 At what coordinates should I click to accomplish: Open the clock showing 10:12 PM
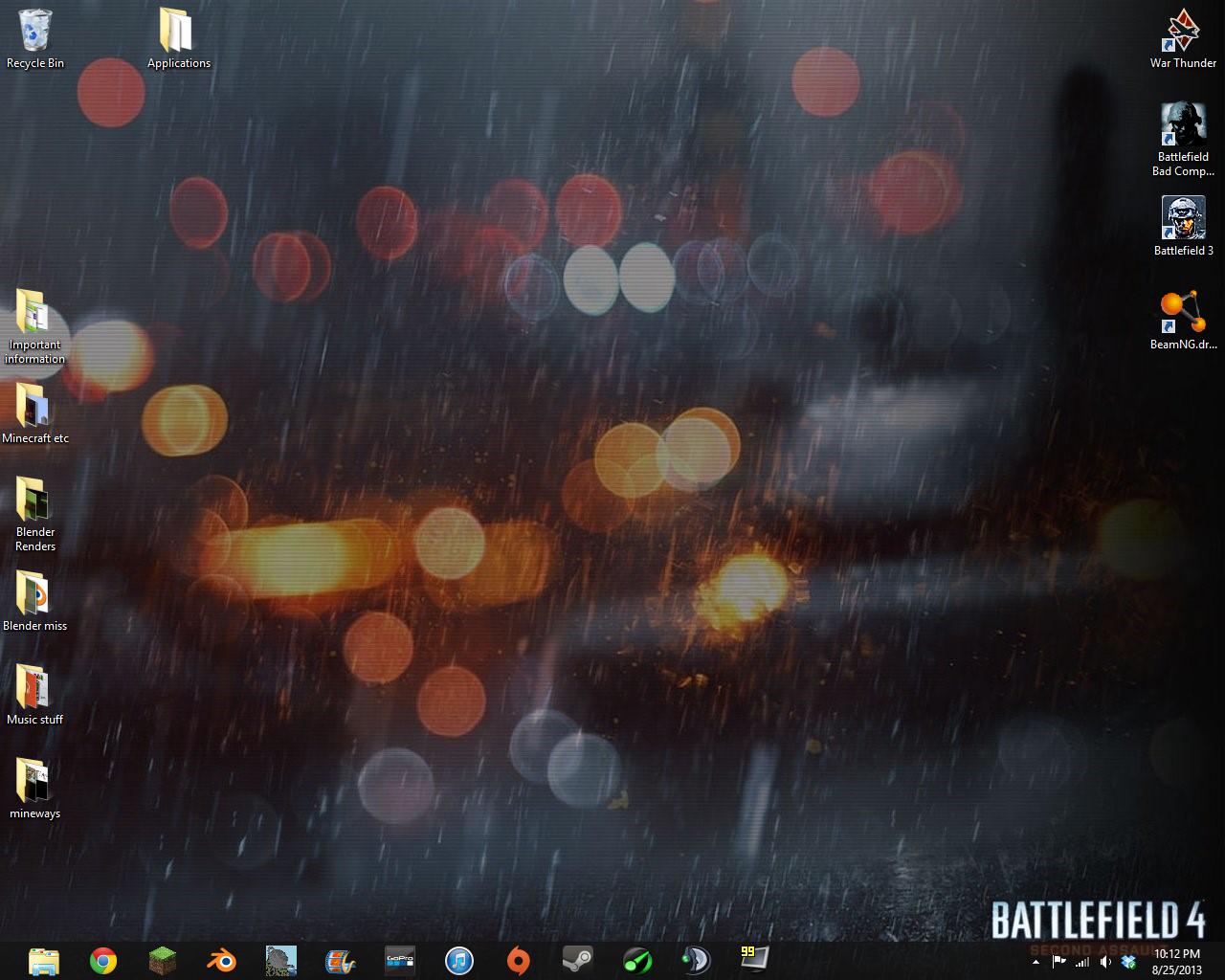coord(1177,962)
